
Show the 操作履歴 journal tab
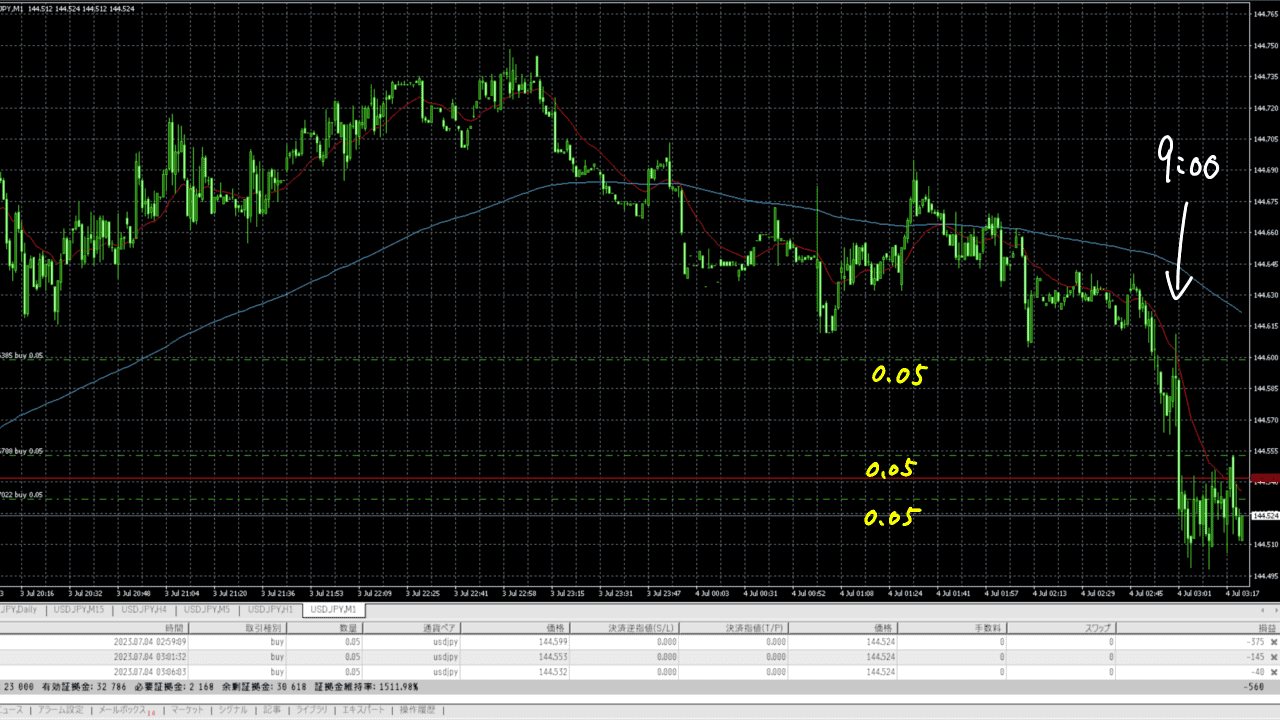pyautogui.click(x=417, y=710)
